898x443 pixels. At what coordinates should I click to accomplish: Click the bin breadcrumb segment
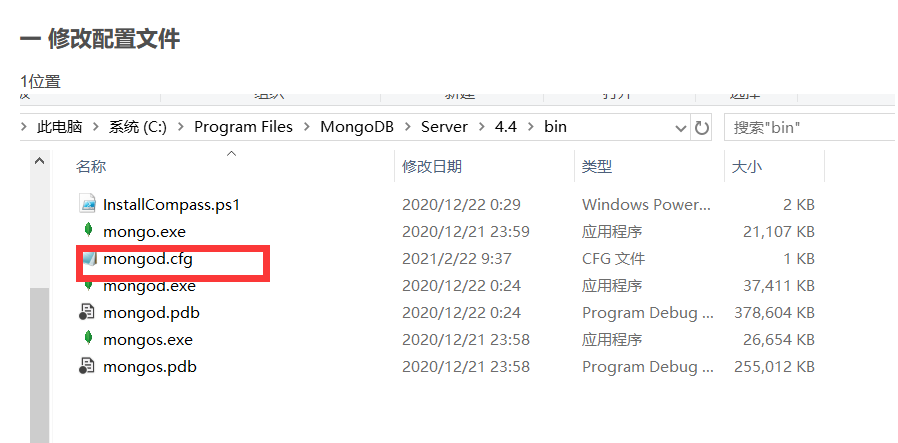pyautogui.click(x=555, y=126)
